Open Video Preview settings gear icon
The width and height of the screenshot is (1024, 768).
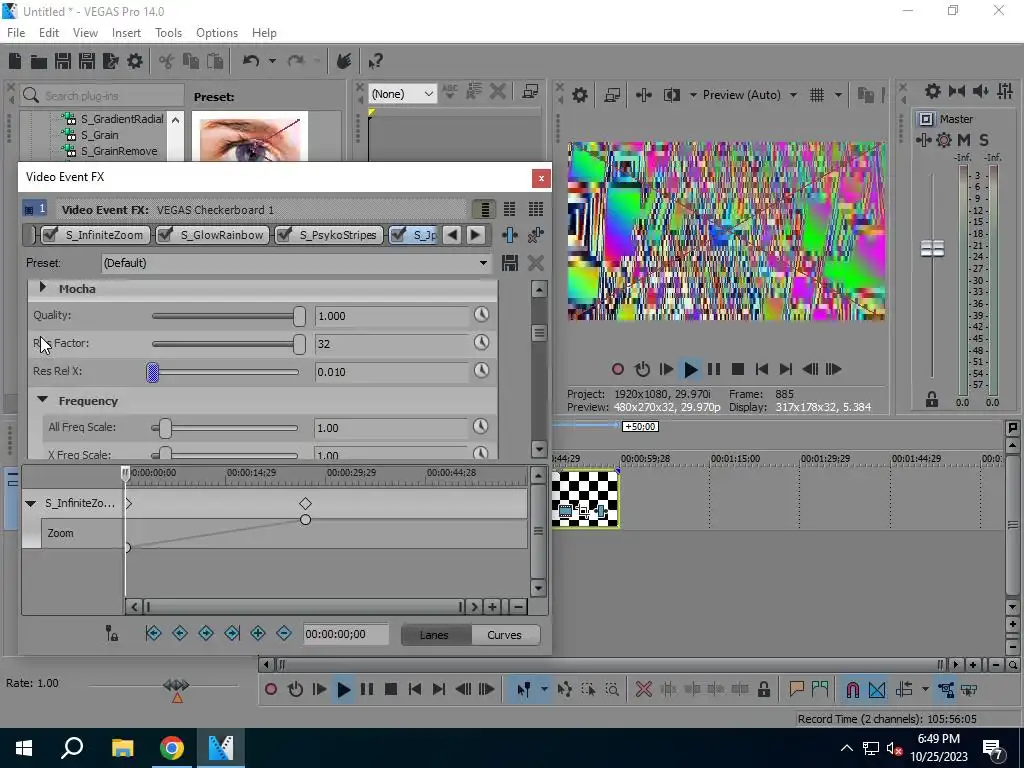click(579, 95)
